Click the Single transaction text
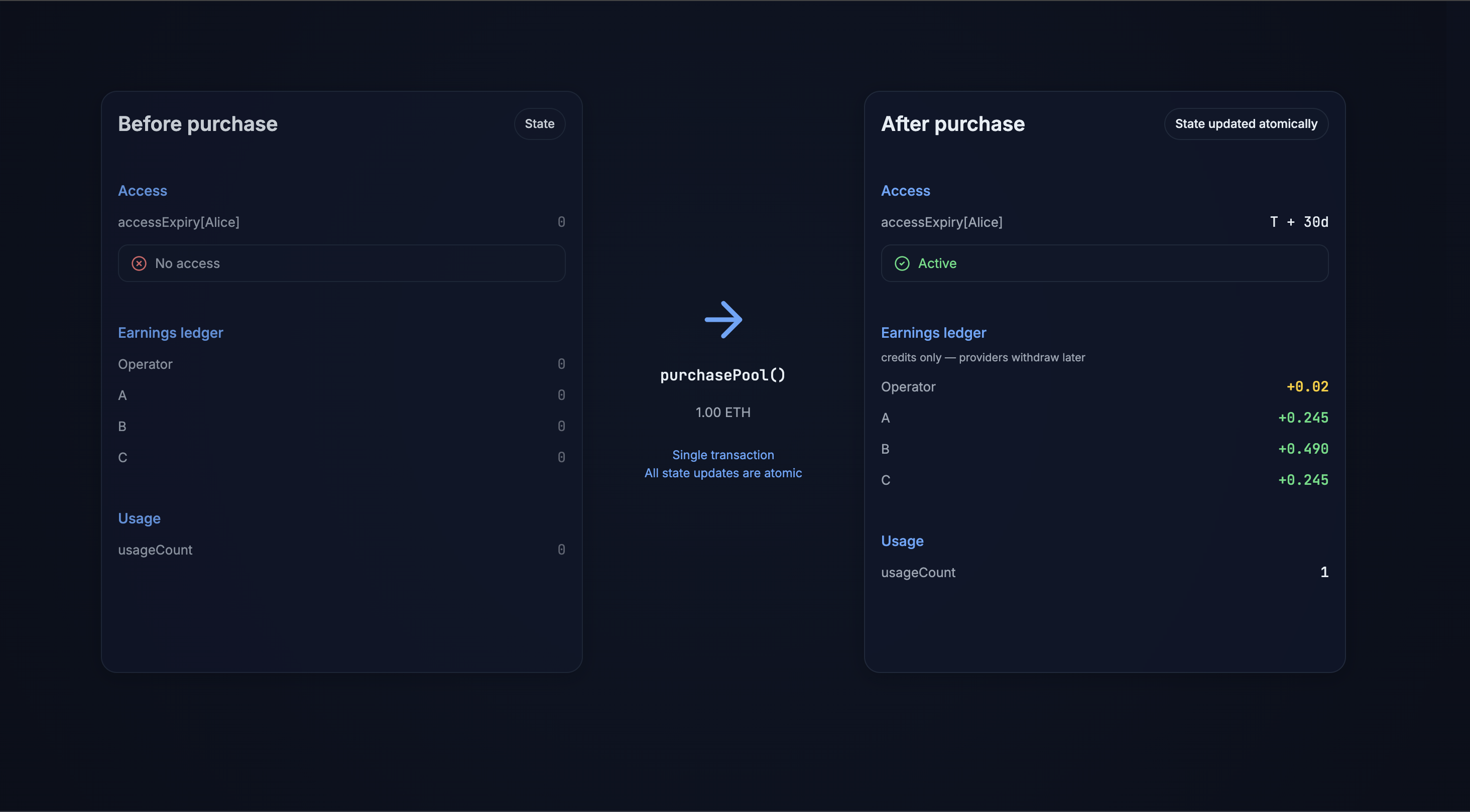The image size is (1470, 812). (x=722, y=455)
